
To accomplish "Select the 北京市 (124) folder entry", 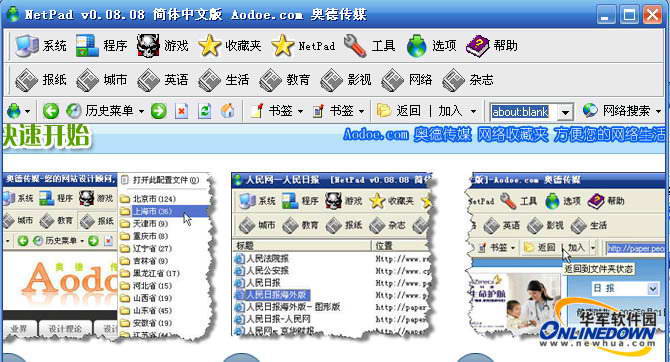I will (x=148, y=199).
